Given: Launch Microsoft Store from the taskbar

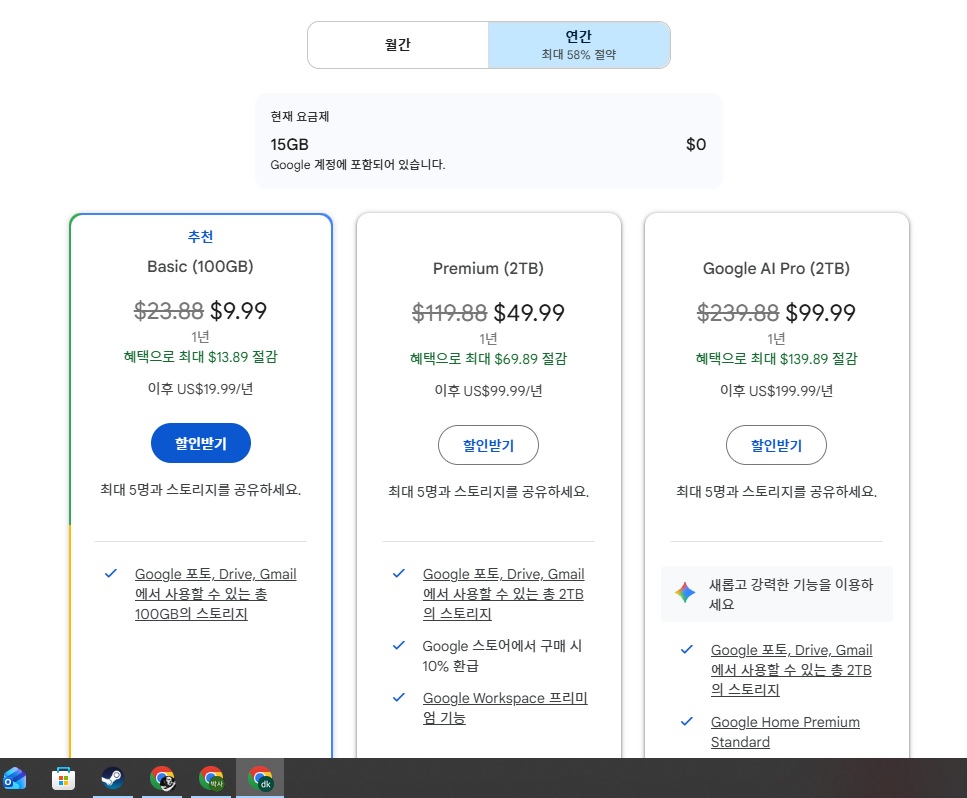Looking at the screenshot, I should tap(63, 778).
